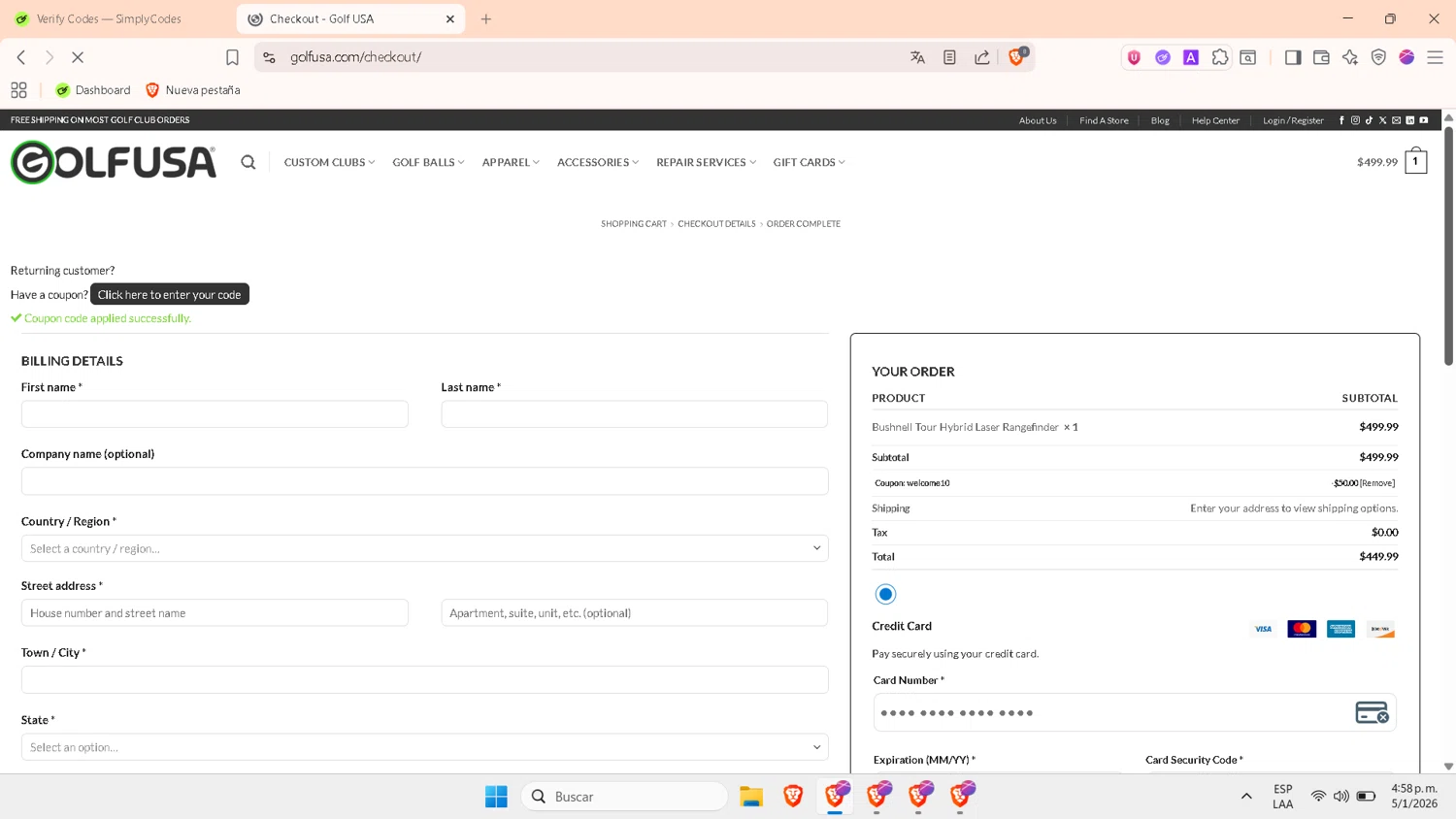Open reader mode icon in the address bar

(949, 57)
